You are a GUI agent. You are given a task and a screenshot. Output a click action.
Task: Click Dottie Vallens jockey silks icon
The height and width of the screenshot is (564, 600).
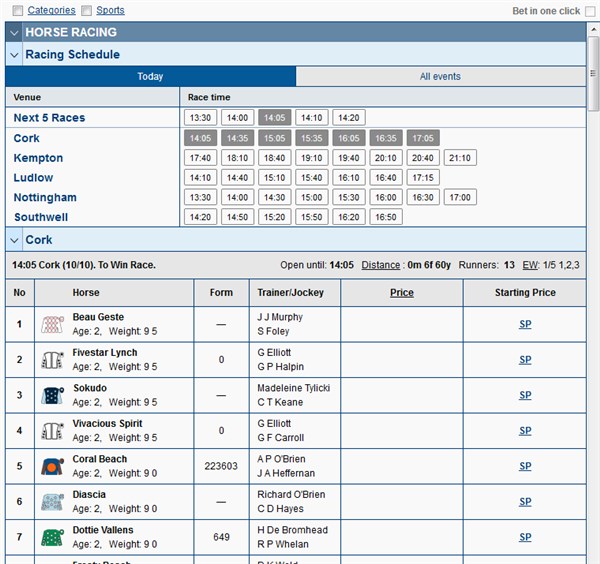coord(52,537)
